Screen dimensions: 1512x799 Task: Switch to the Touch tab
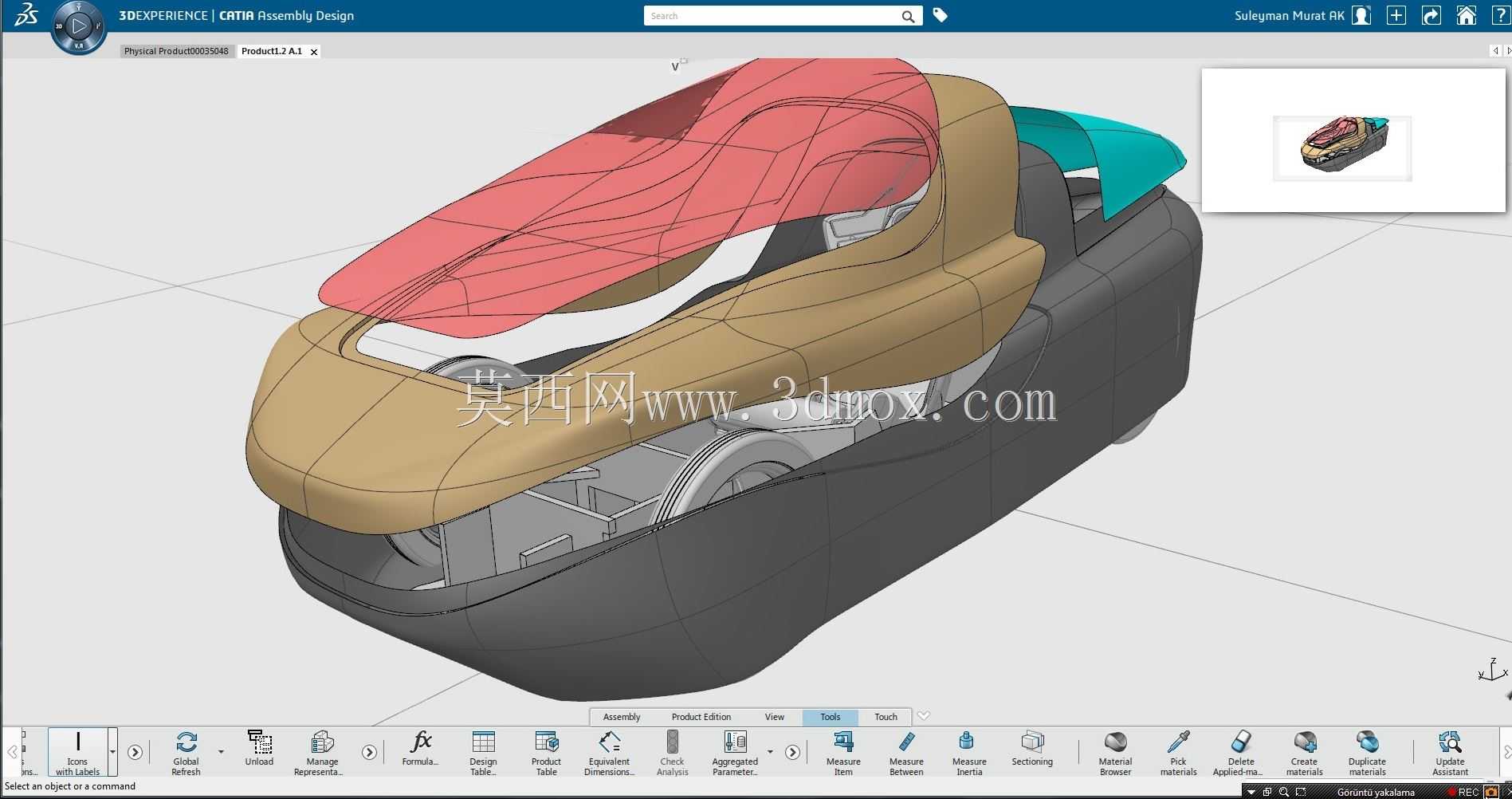pyautogui.click(x=886, y=717)
